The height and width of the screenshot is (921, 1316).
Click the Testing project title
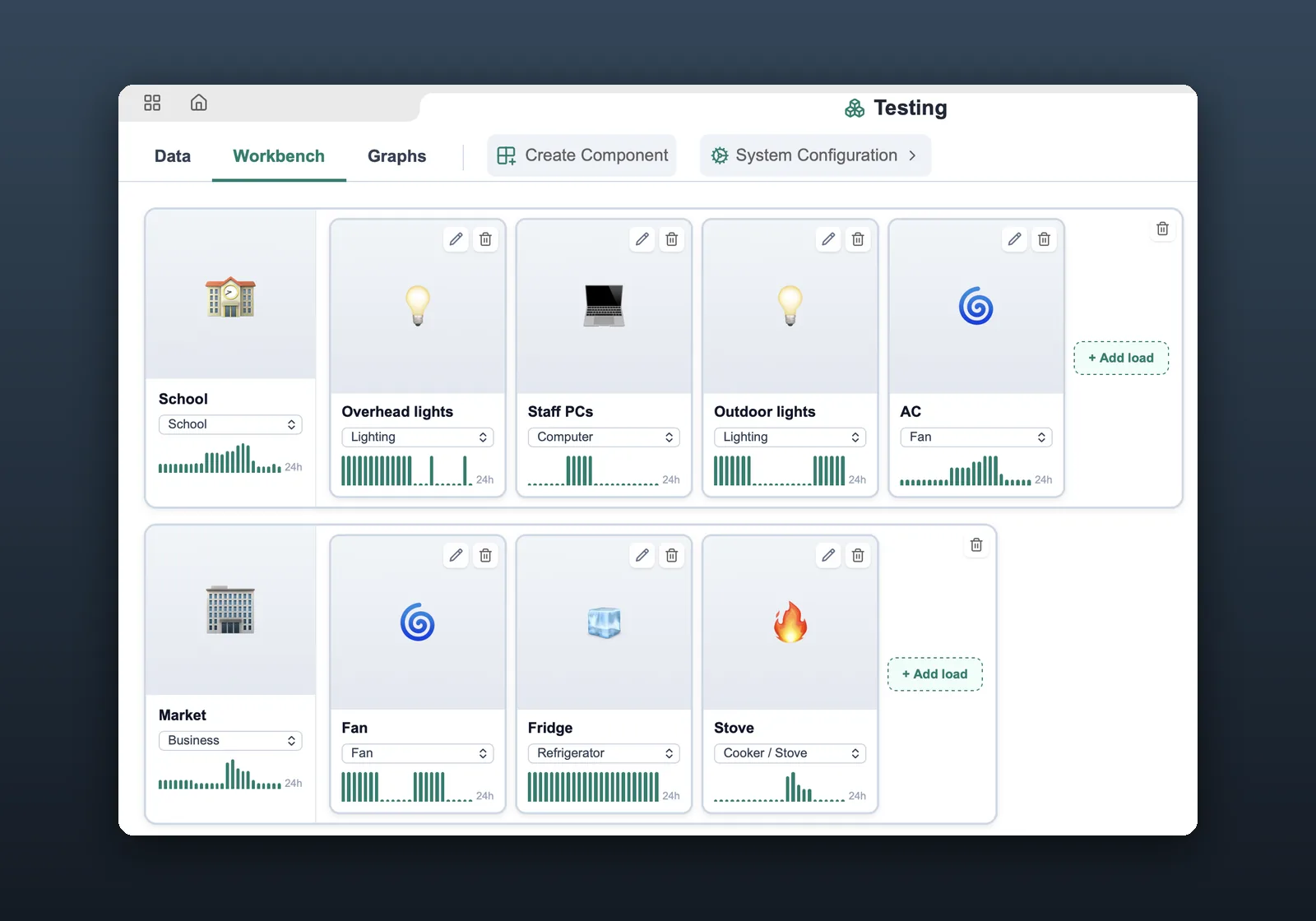pyautogui.click(x=910, y=108)
